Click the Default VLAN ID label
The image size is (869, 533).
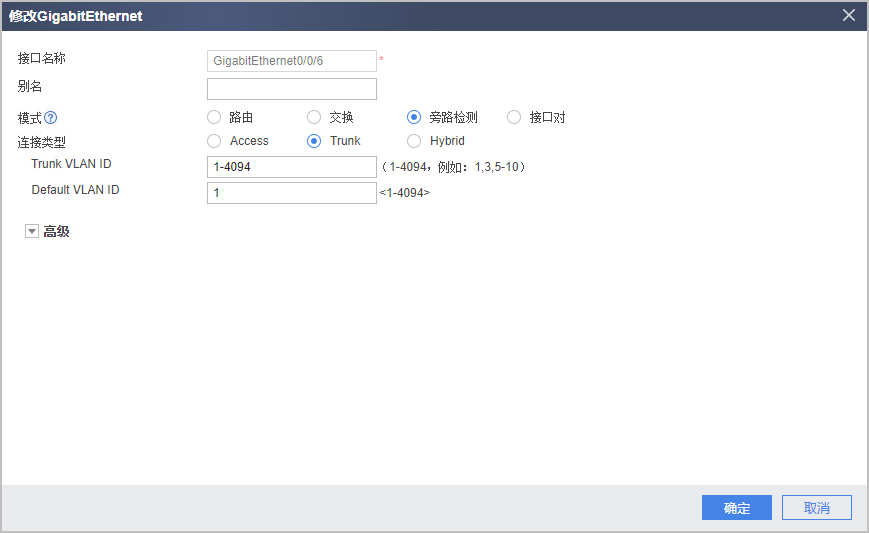click(75, 190)
